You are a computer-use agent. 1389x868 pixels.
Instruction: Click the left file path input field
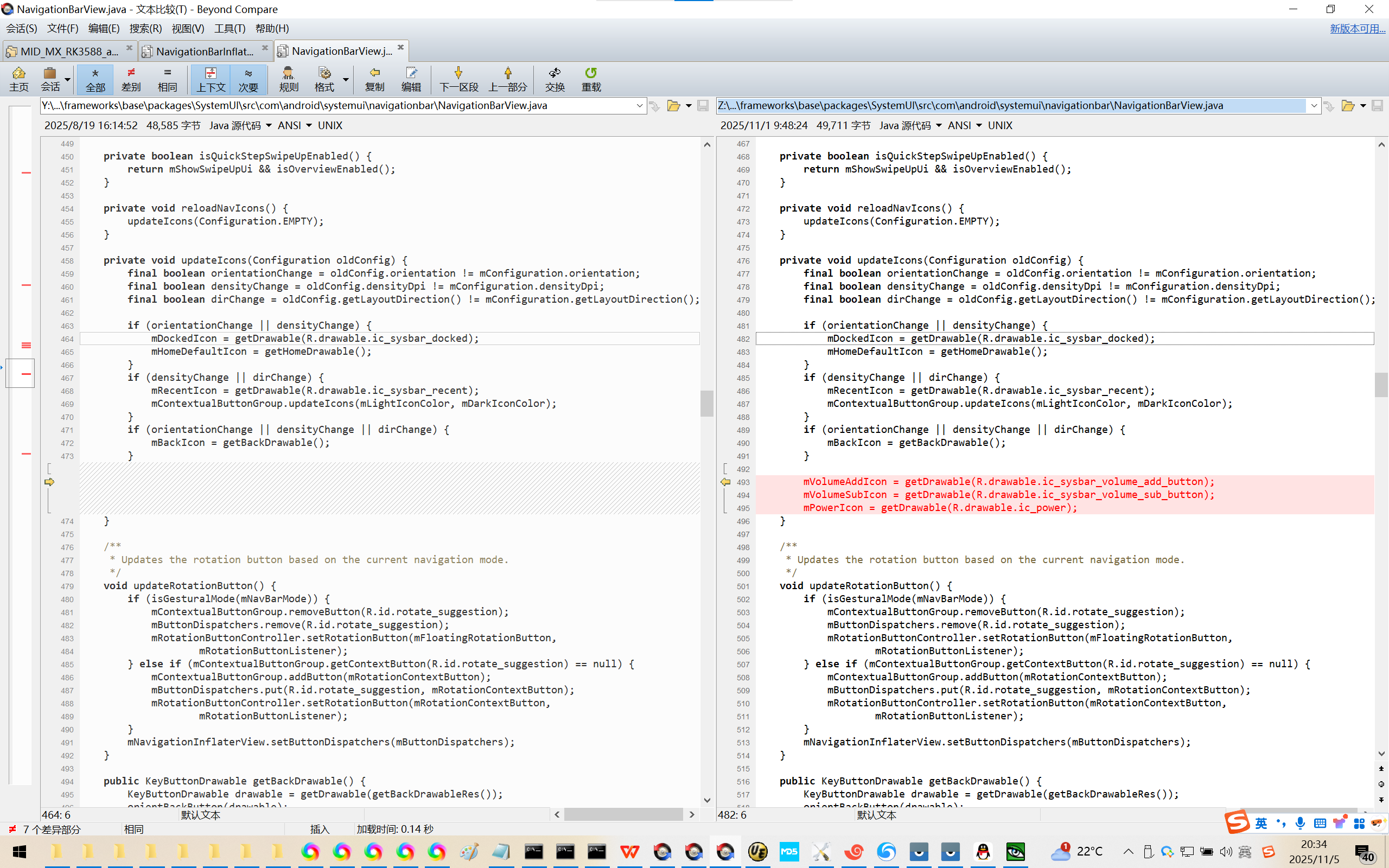coord(339,106)
